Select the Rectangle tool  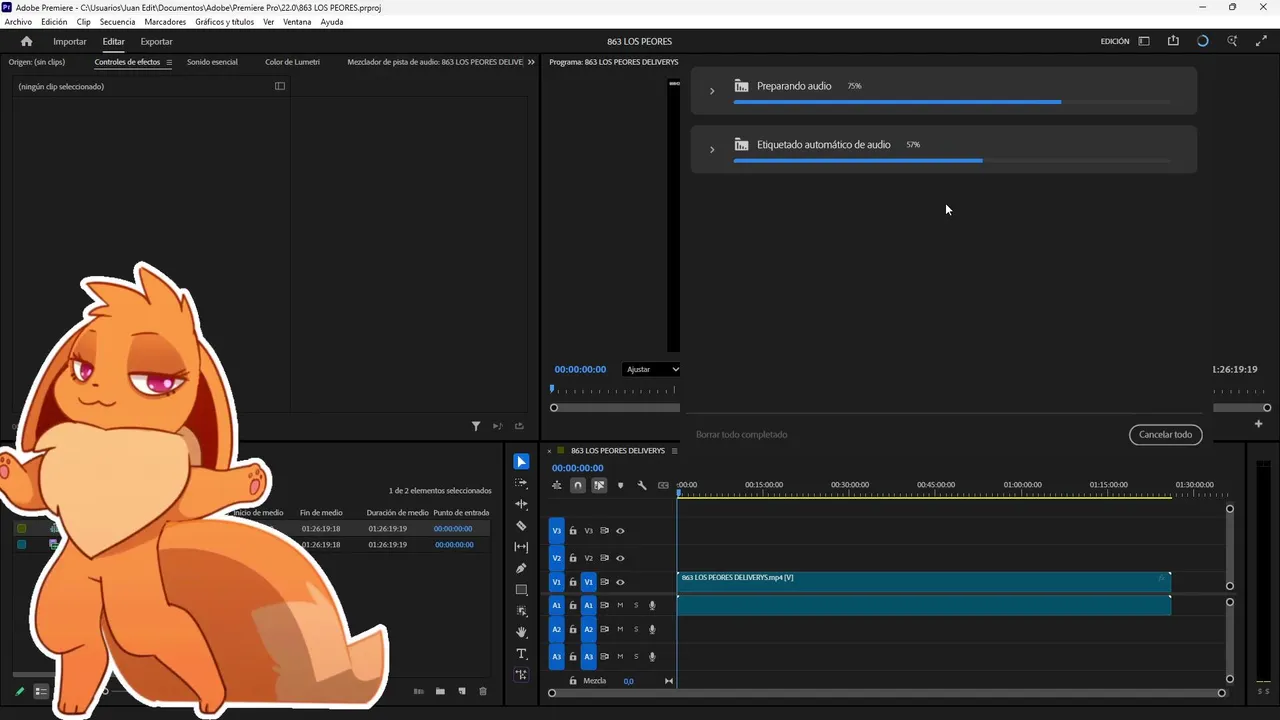pos(521,590)
